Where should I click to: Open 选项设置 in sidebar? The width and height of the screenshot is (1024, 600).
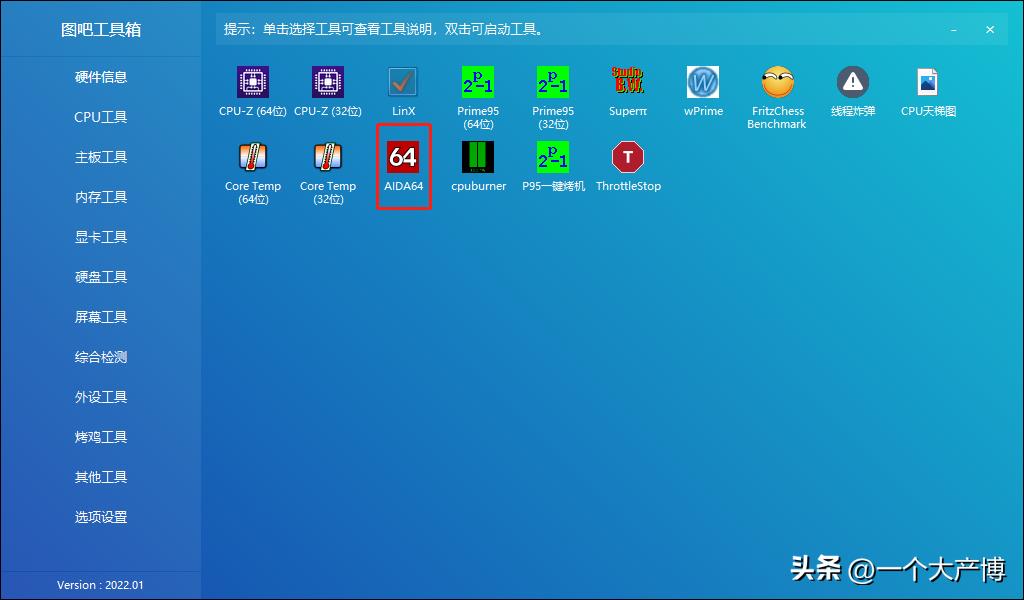tap(101, 517)
